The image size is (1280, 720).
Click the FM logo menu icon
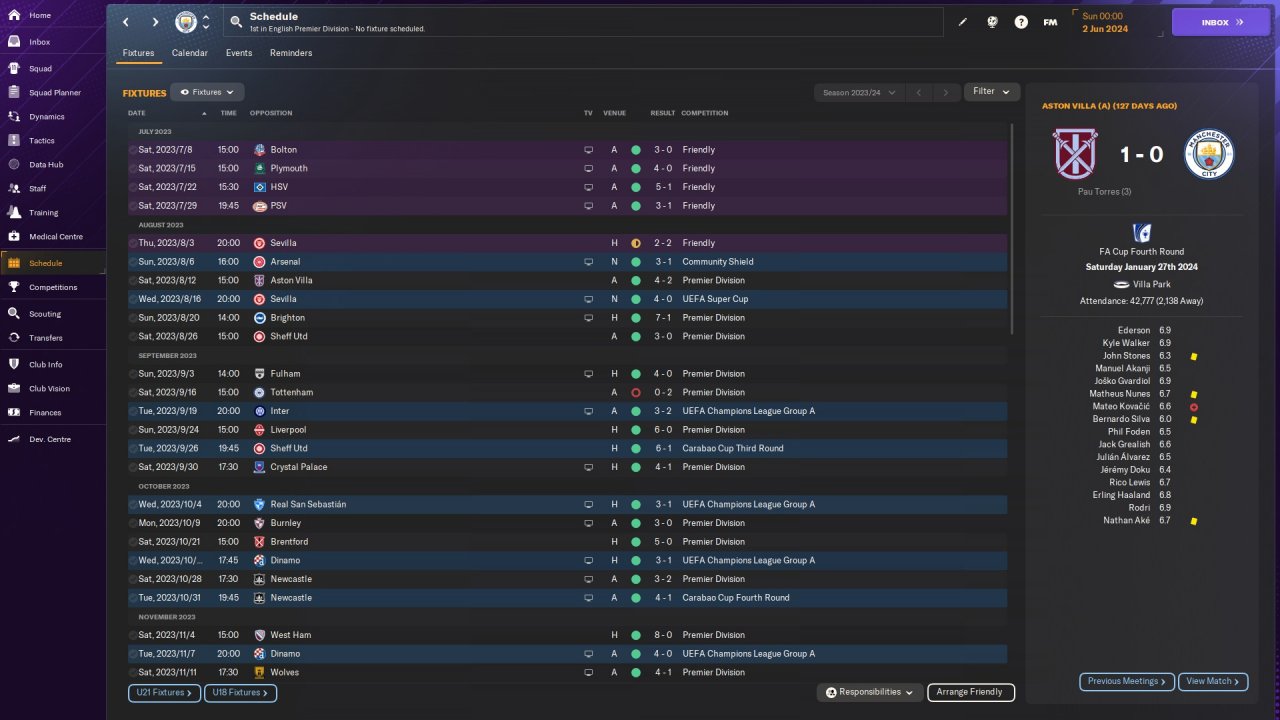[1050, 22]
